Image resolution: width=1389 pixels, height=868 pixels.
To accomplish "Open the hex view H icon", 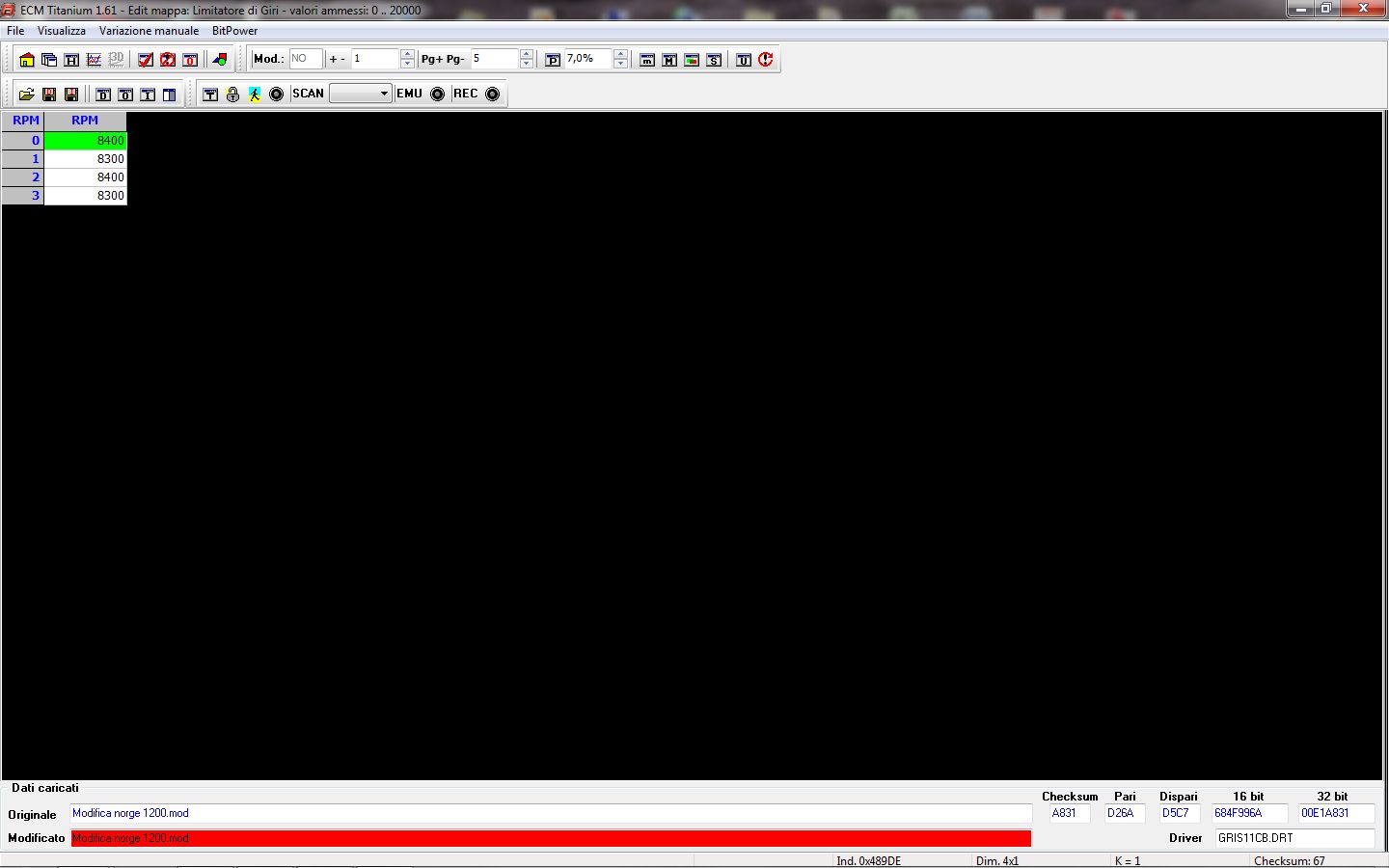I will pos(71,60).
